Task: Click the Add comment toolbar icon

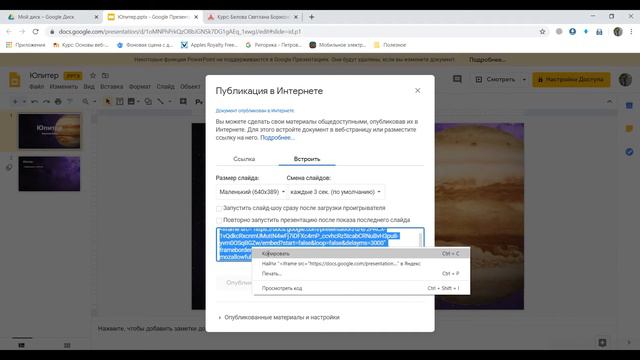Action: [183, 101]
